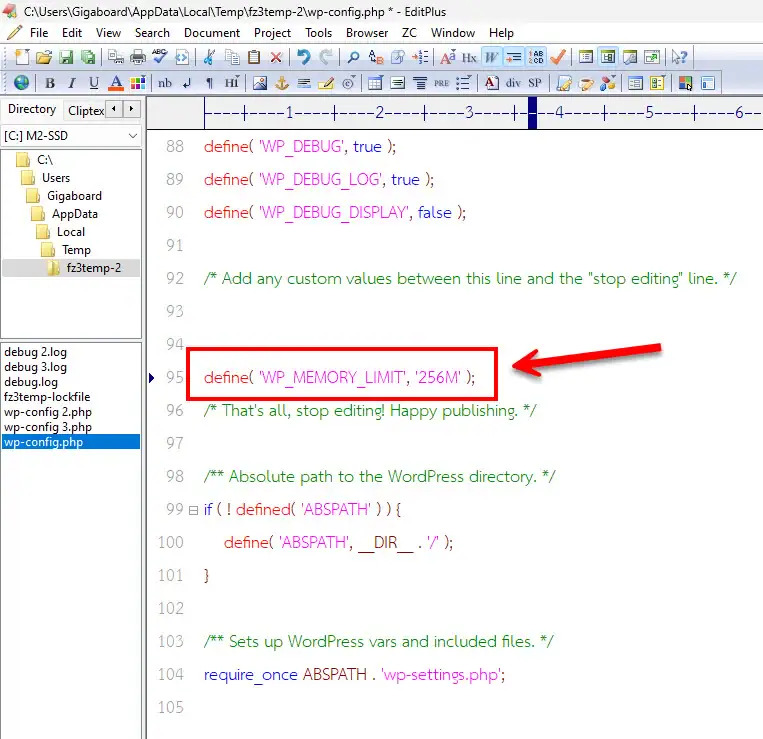Insert div tag

513,83
